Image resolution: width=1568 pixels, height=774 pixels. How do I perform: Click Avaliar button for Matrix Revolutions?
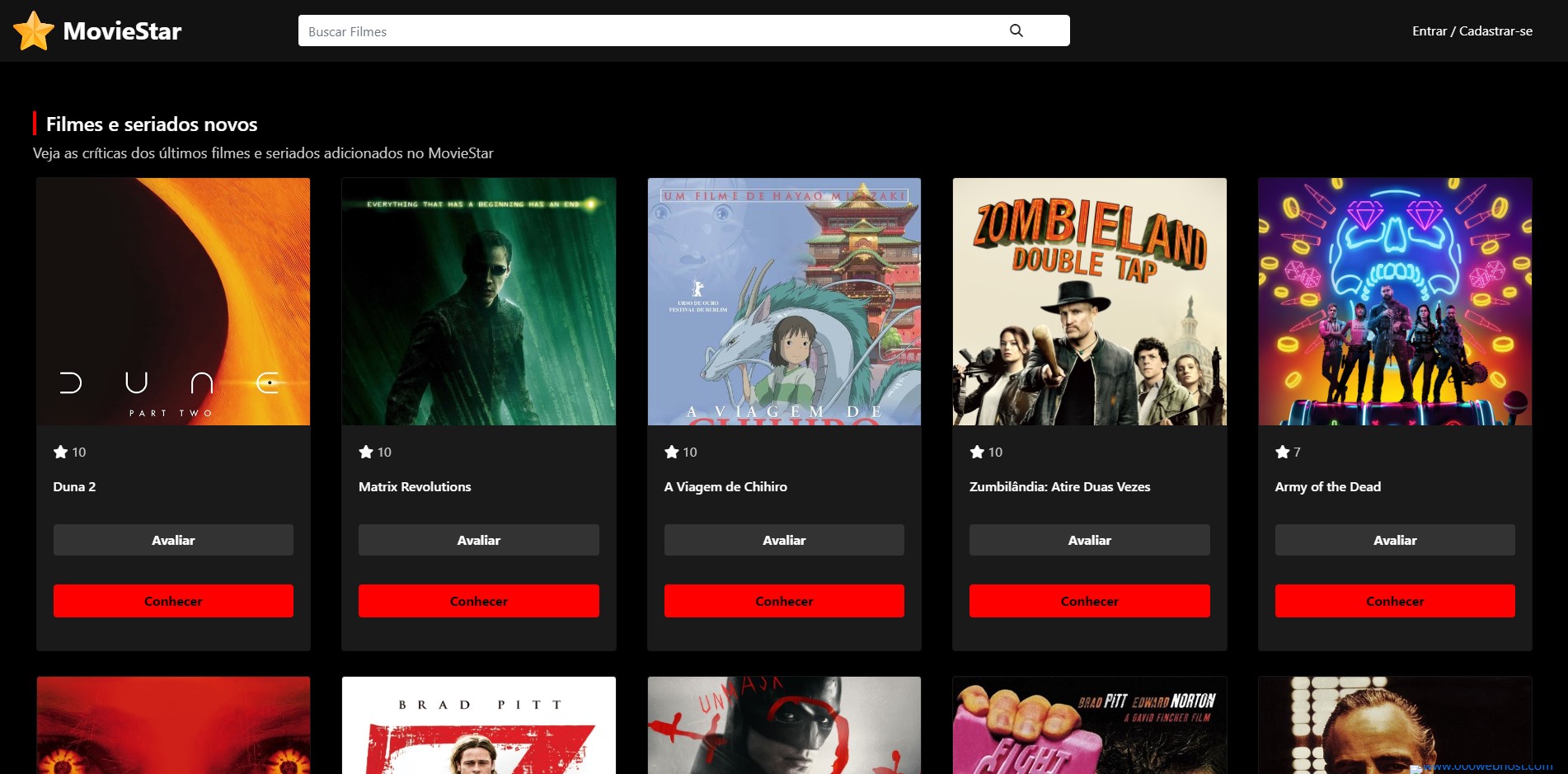[479, 540]
